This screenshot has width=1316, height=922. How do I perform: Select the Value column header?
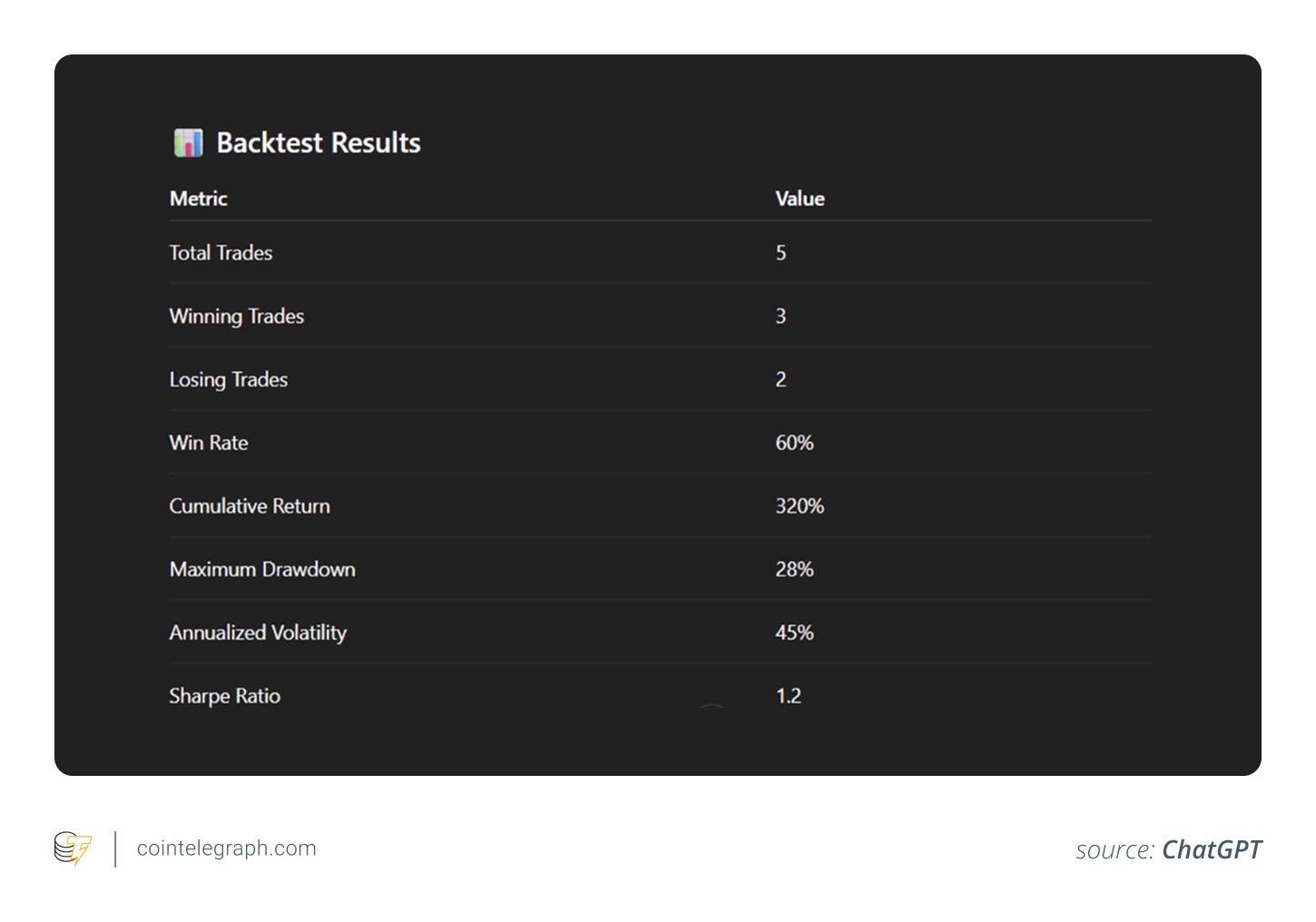(x=800, y=199)
